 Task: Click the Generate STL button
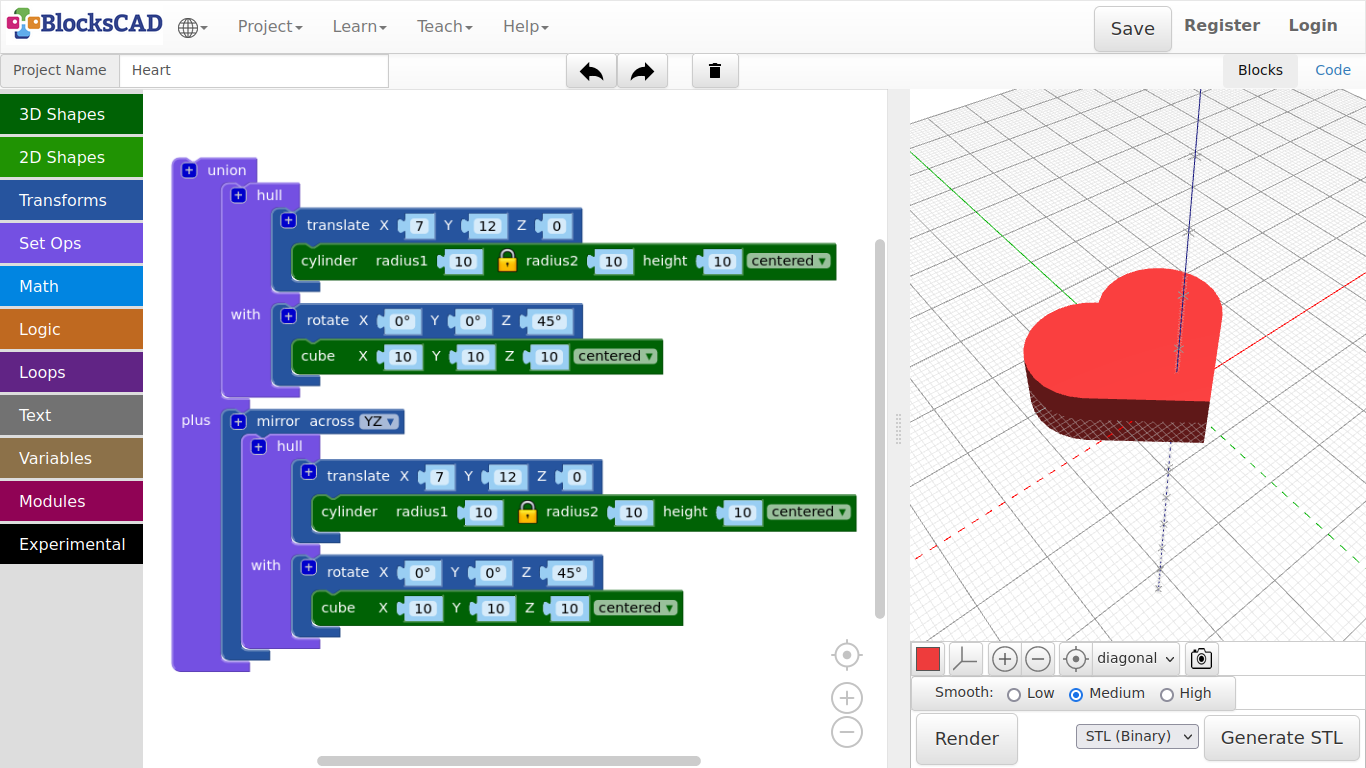pyautogui.click(x=1281, y=738)
